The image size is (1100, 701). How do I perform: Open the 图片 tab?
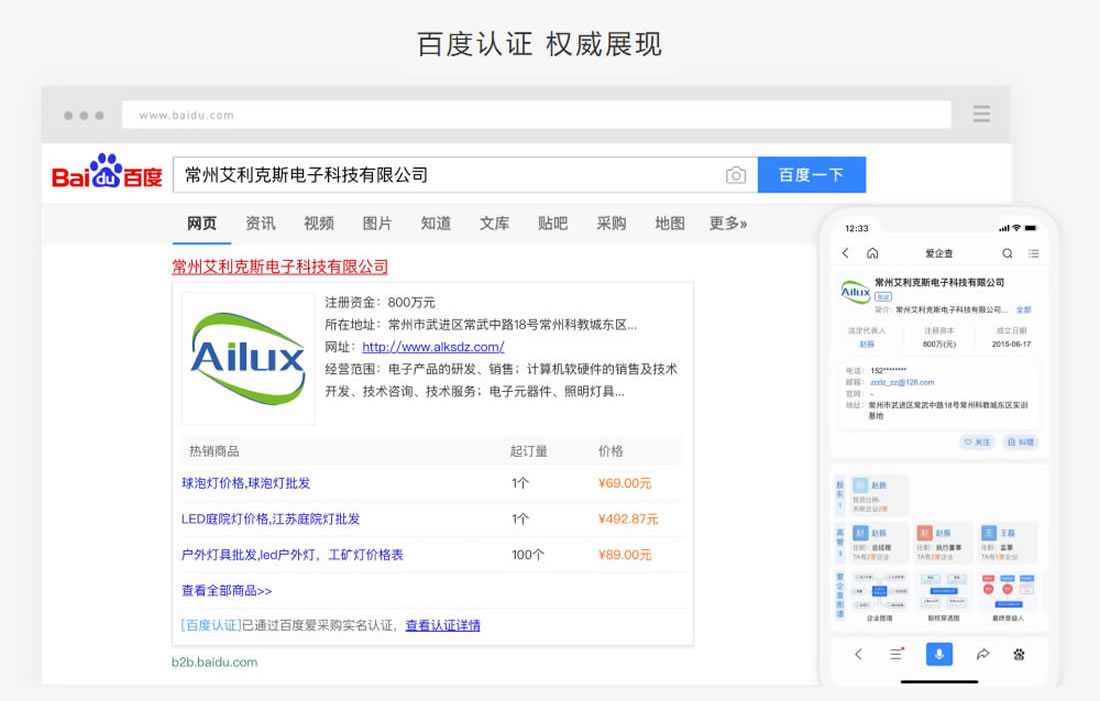pos(377,223)
